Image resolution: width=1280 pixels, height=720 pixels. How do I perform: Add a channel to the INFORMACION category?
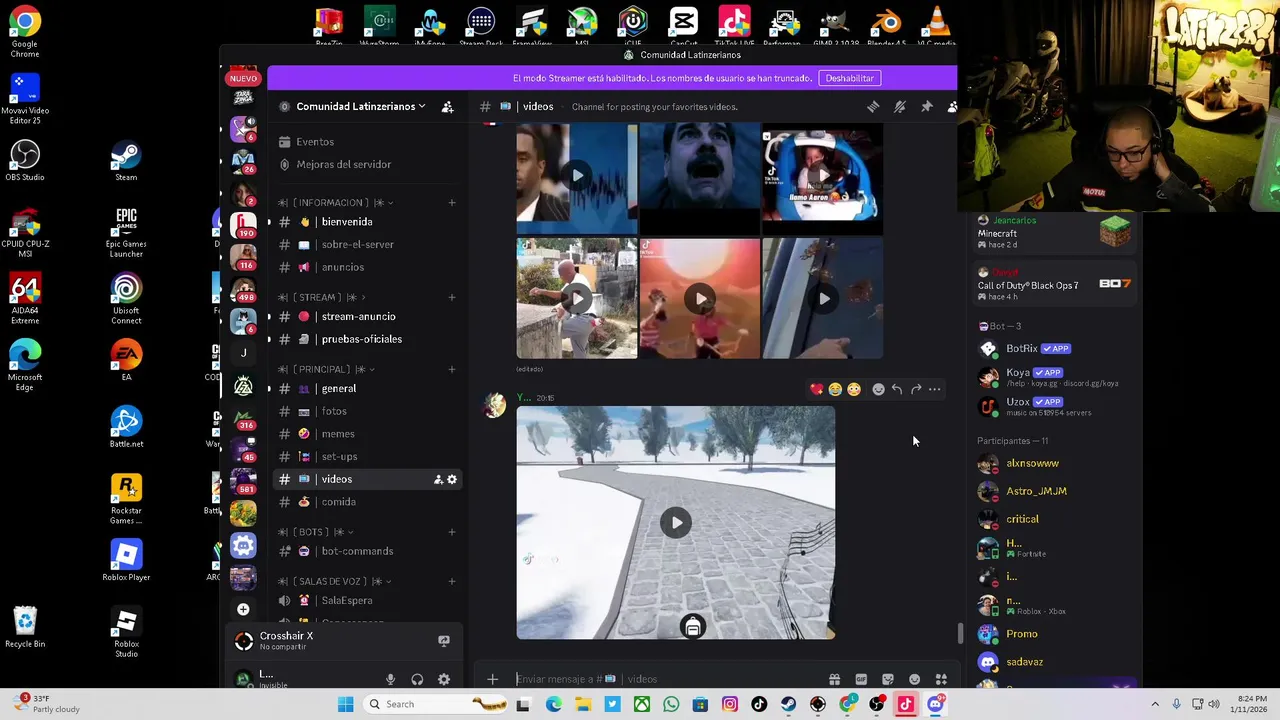pyautogui.click(x=452, y=203)
